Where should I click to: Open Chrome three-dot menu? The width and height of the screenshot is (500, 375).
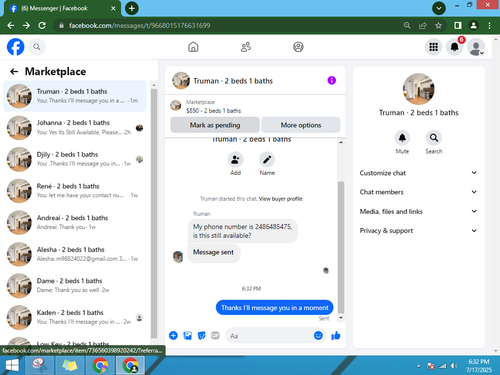click(x=489, y=25)
